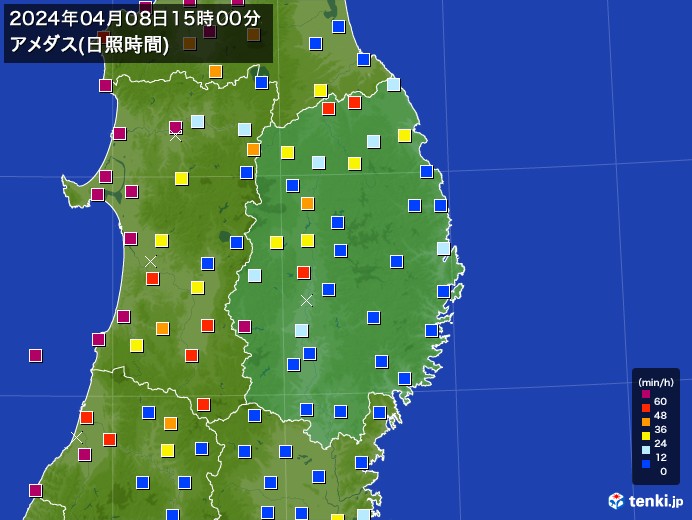692x520 pixels.
Task: Click the (min/h) unit label in the legend
Action: (656, 383)
